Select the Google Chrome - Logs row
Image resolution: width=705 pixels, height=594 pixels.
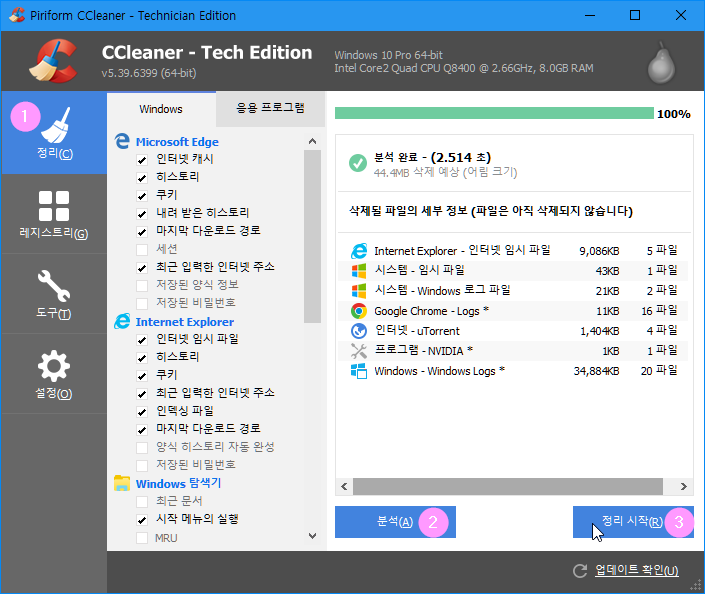pos(514,311)
